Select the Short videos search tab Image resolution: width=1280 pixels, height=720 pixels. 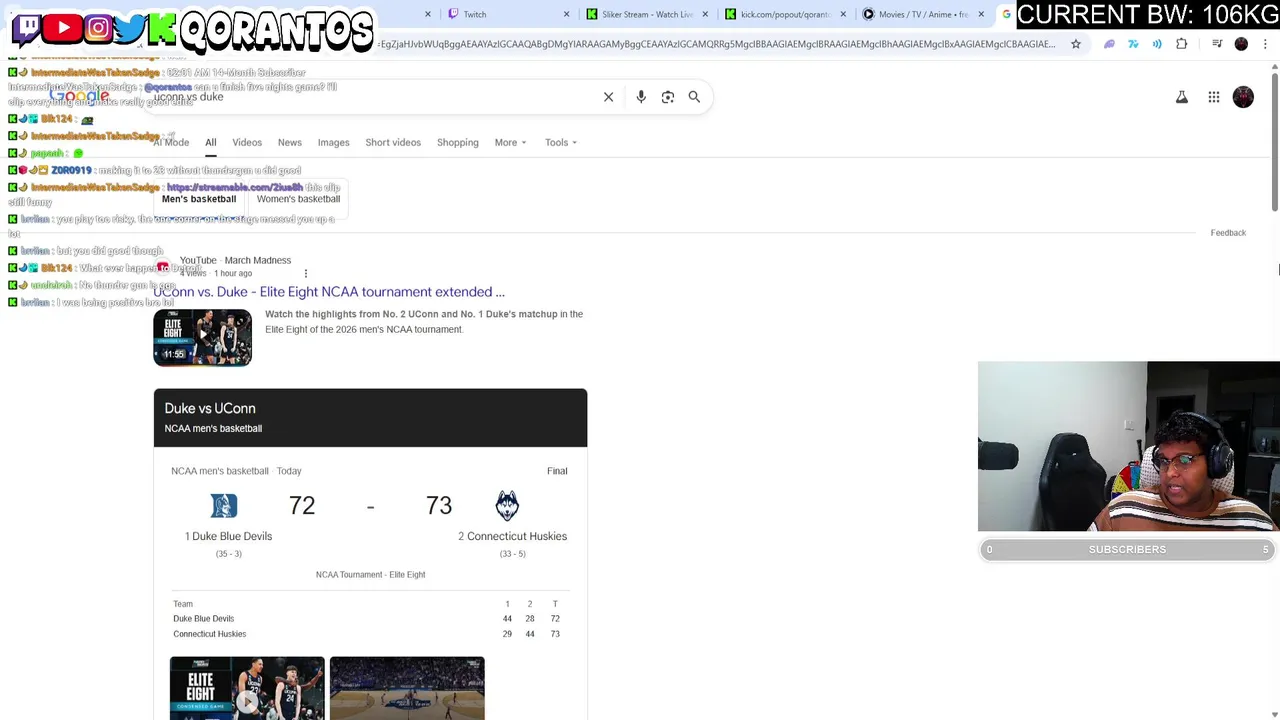(x=393, y=142)
